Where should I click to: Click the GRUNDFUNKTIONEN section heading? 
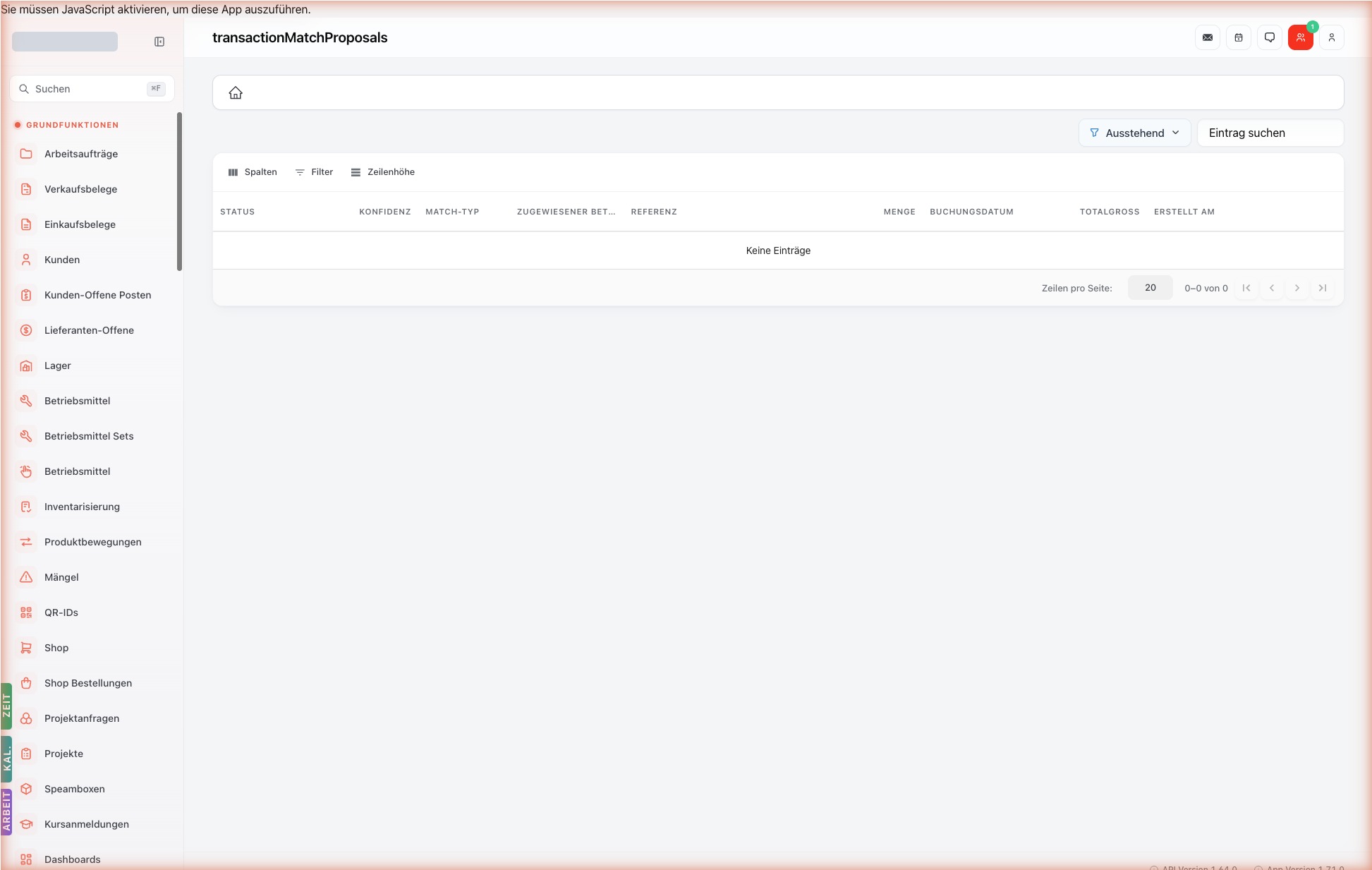click(x=72, y=125)
